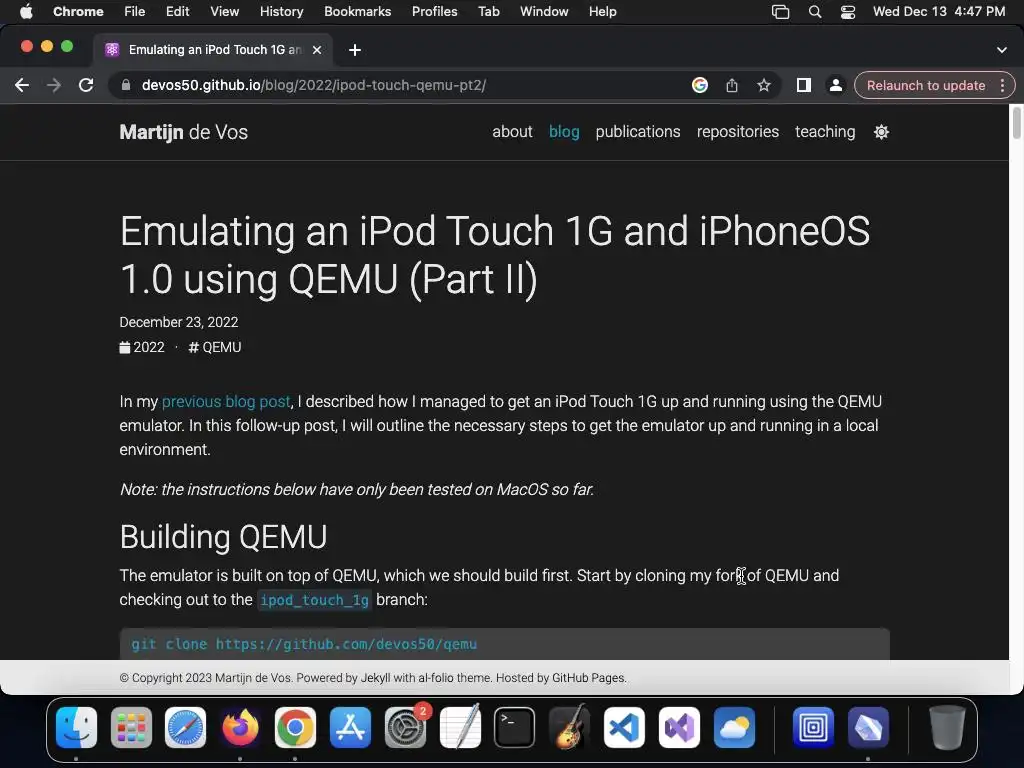This screenshot has width=1024, height=768.
Task: Open the Tab menu
Action: point(488,12)
